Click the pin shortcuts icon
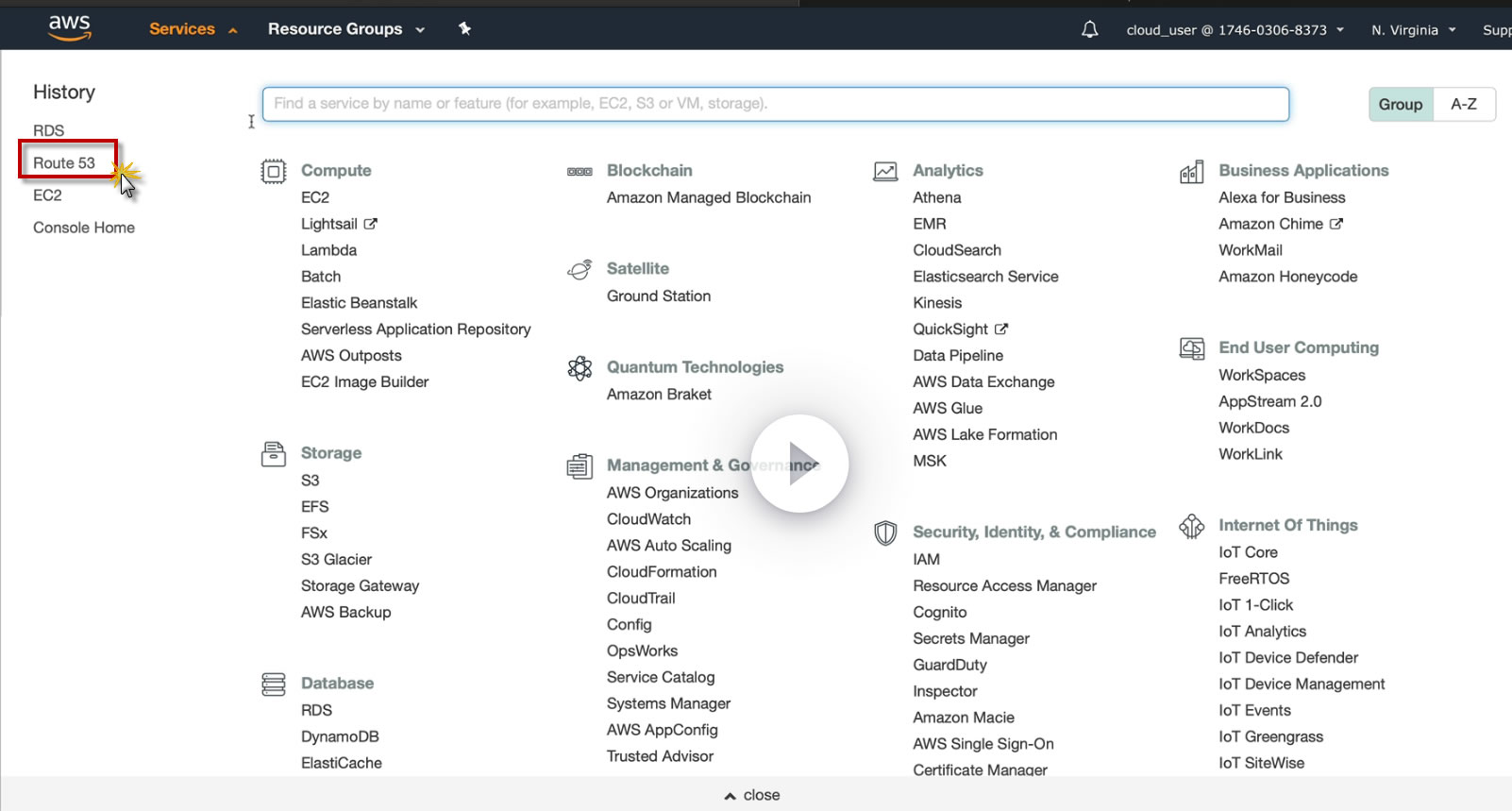This screenshot has height=811, width=1512. [x=464, y=28]
